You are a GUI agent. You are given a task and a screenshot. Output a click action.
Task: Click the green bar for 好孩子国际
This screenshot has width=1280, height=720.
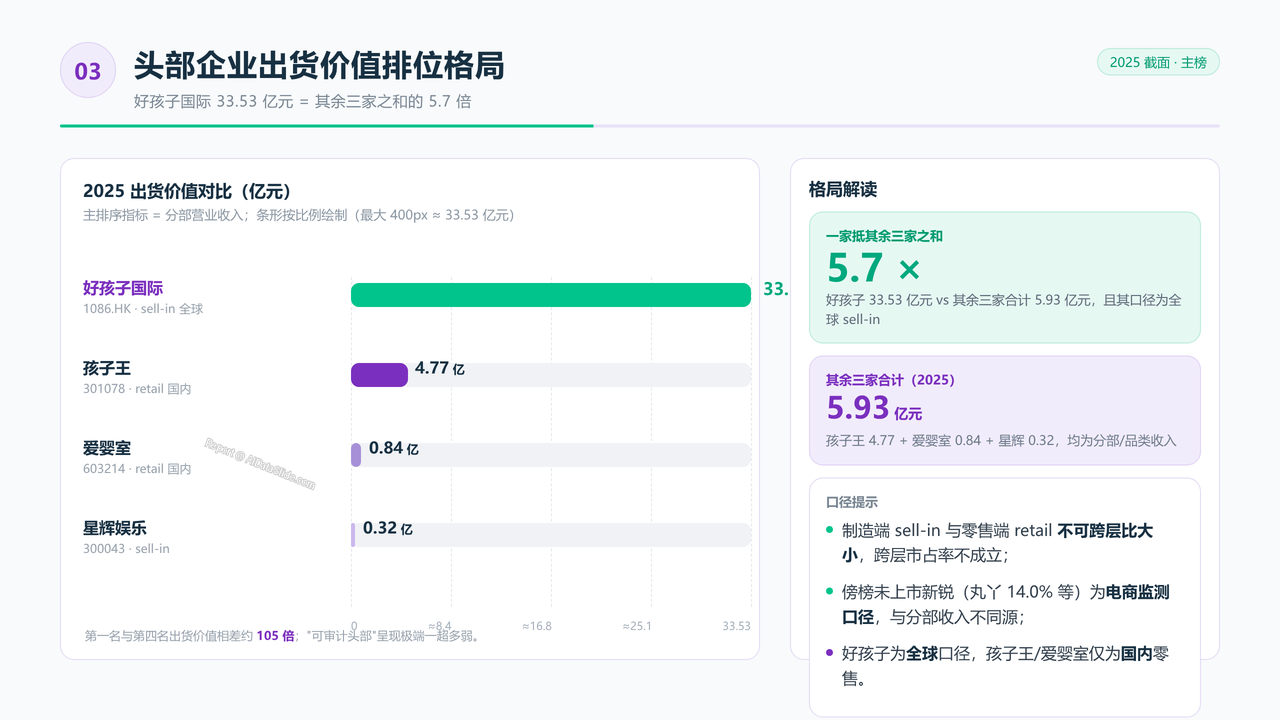point(551,295)
